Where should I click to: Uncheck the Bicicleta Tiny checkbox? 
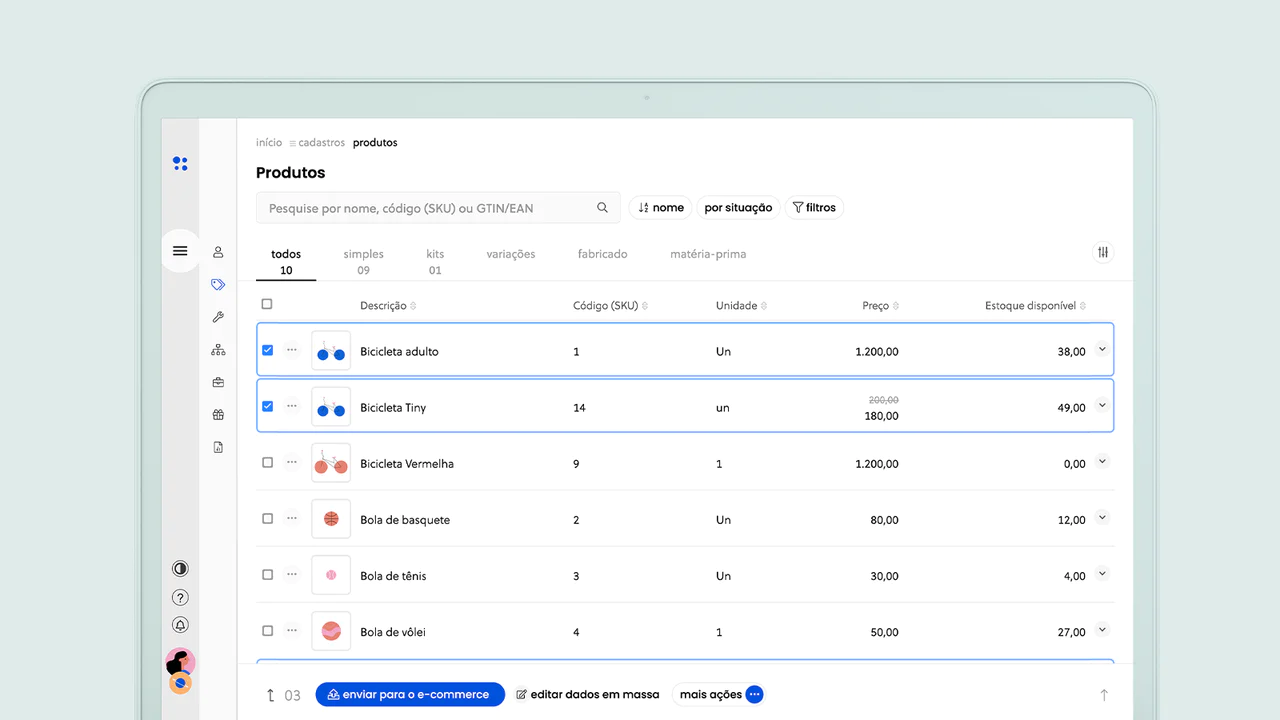coord(267,406)
